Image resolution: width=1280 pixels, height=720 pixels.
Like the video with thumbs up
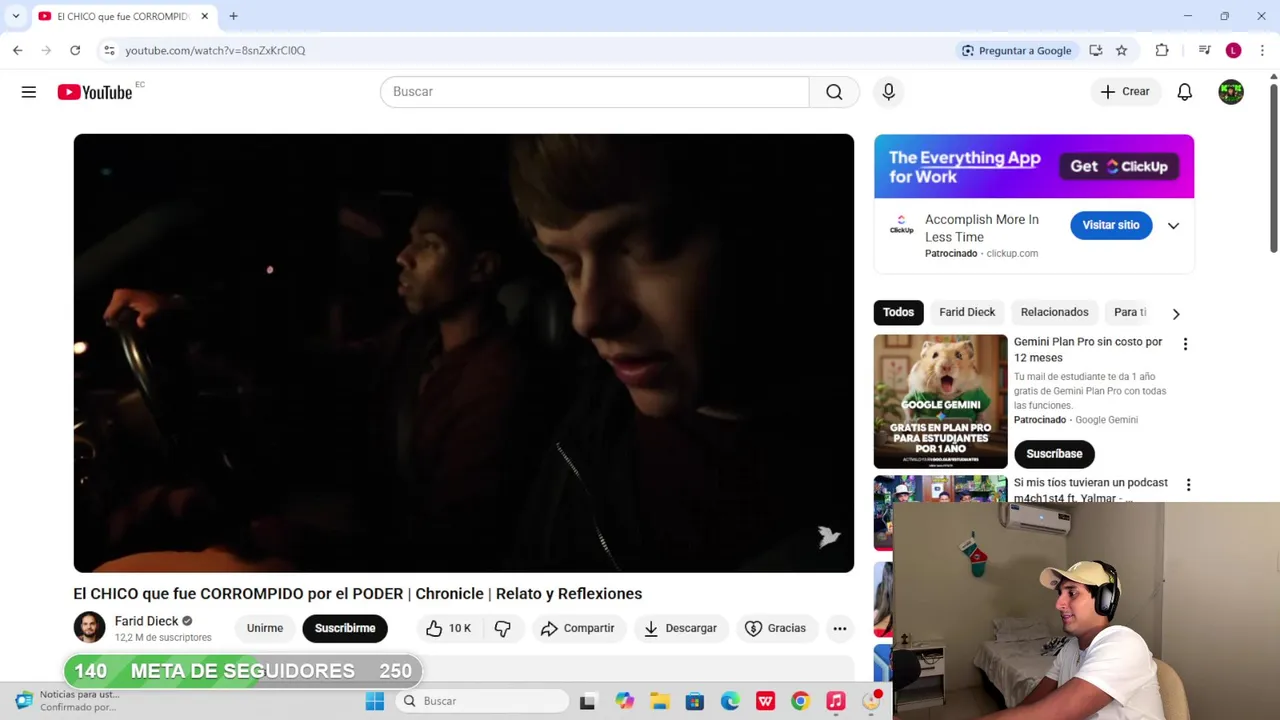click(448, 628)
